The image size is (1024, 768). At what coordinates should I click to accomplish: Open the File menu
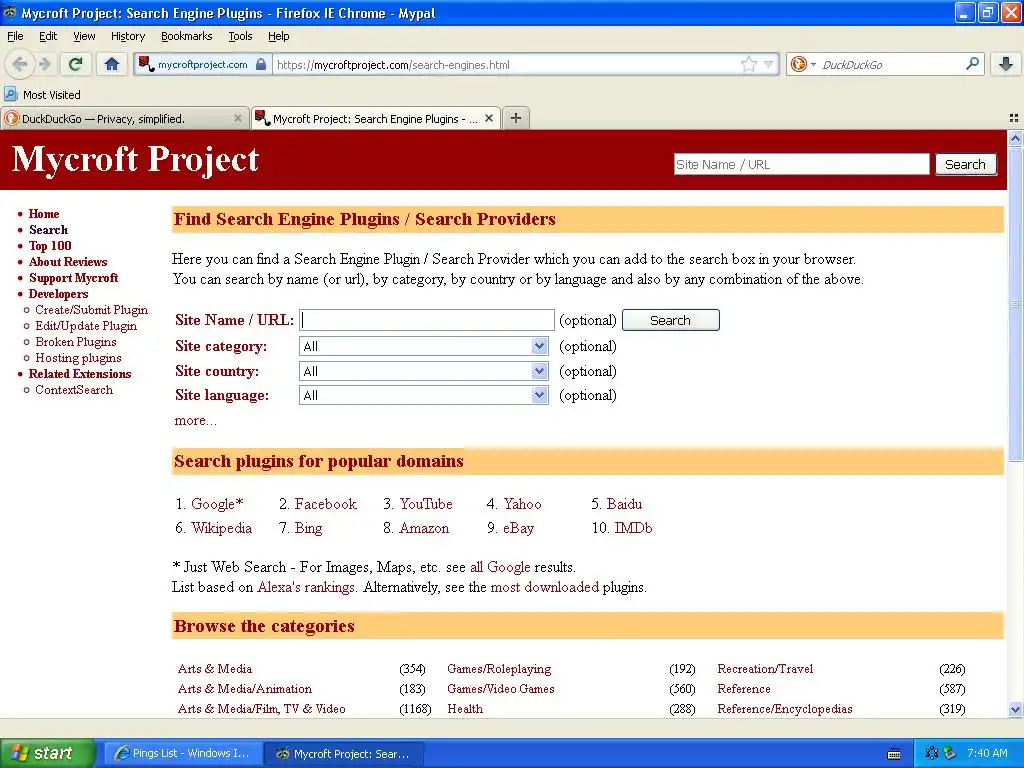(15, 36)
